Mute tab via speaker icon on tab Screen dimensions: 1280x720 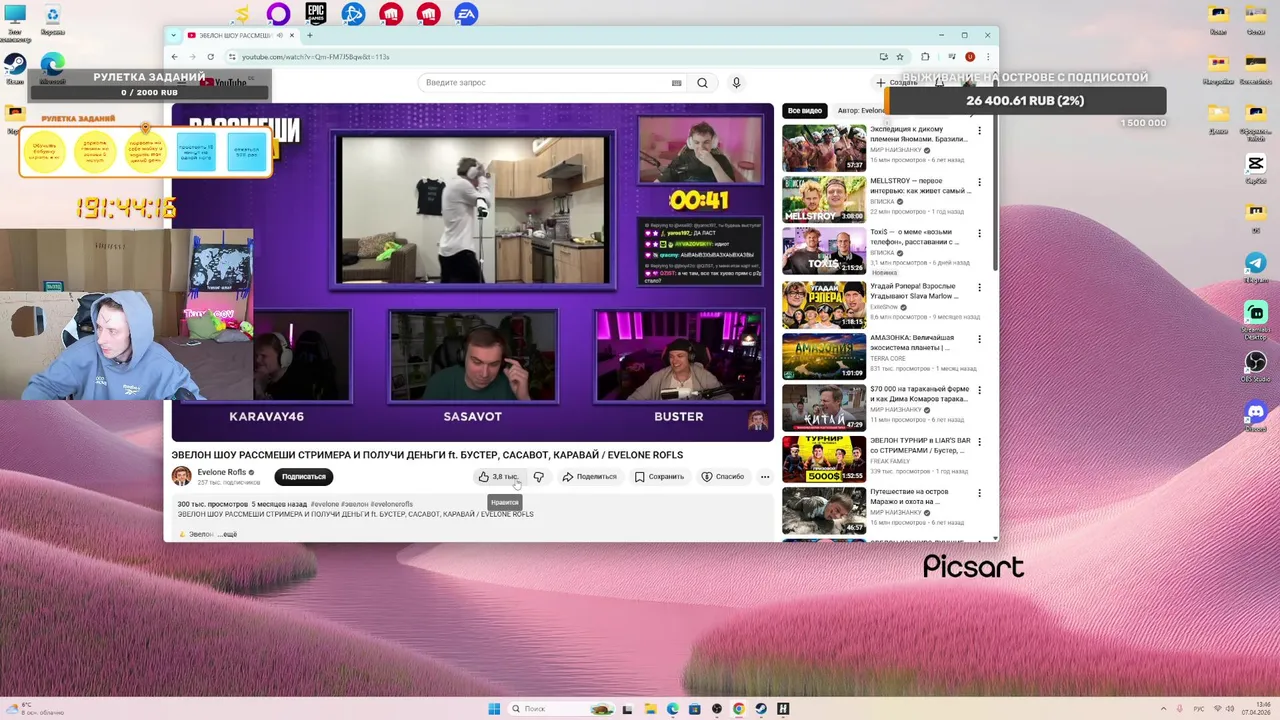pyautogui.click(x=279, y=35)
